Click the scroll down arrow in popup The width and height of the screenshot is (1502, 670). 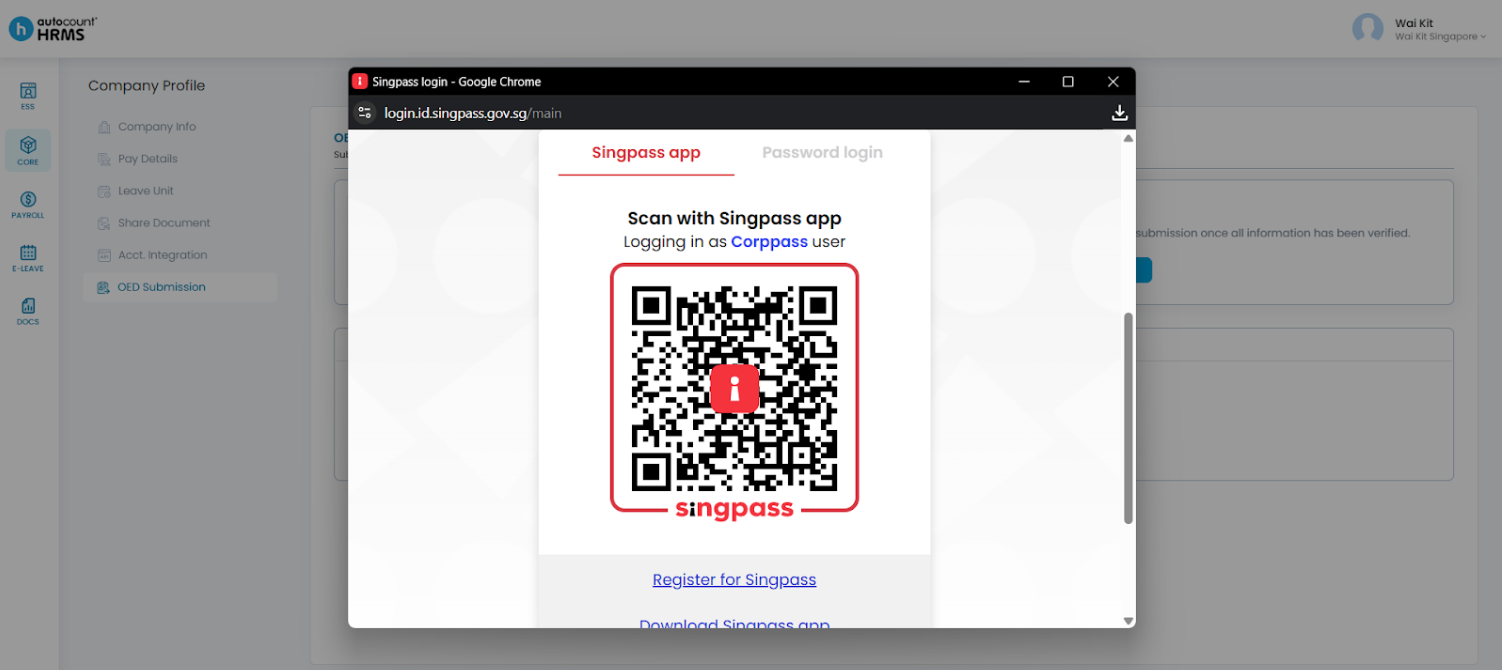1128,621
